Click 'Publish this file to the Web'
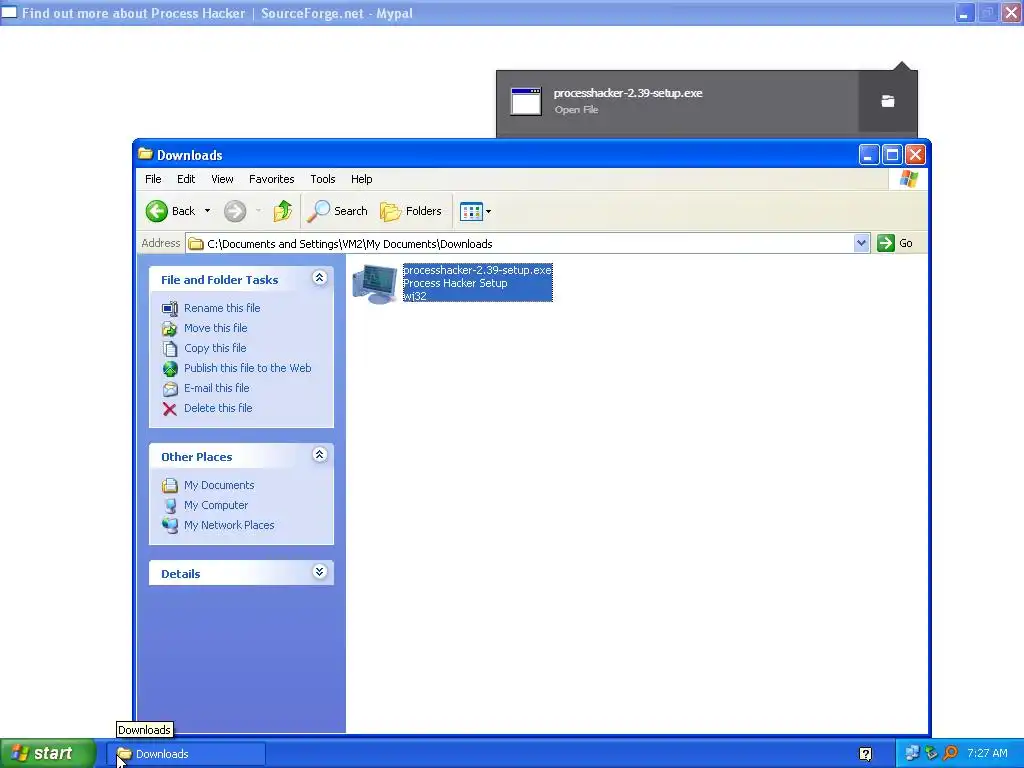 point(248,368)
